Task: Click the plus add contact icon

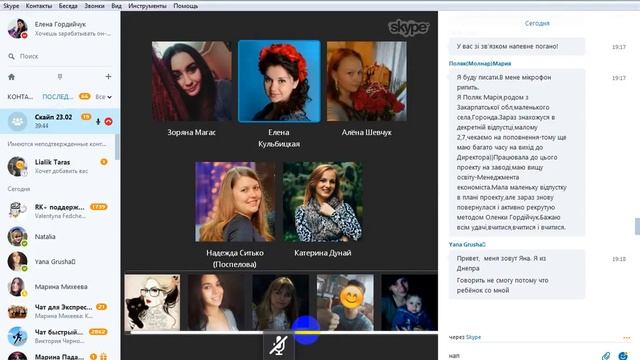Action: click(108, 76)
